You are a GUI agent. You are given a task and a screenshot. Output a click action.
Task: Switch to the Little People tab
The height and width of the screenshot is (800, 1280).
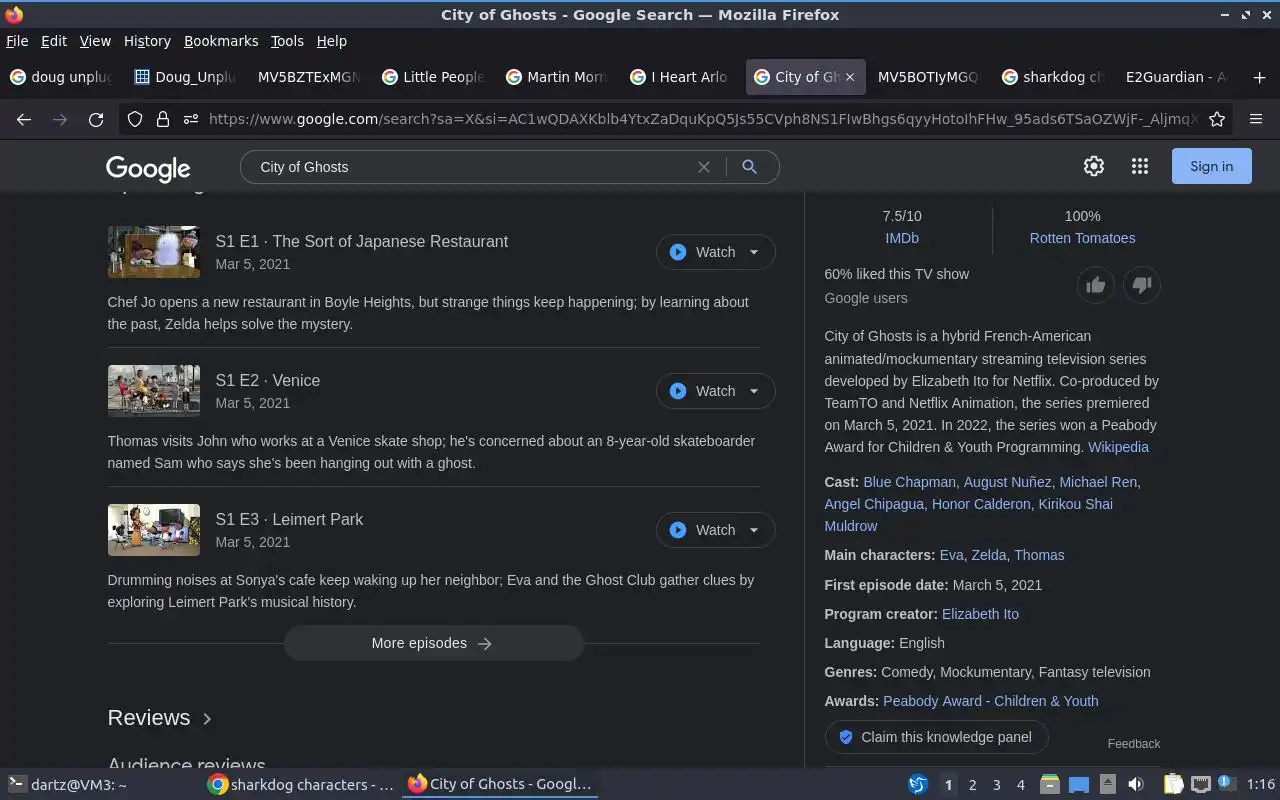point(433,77)
